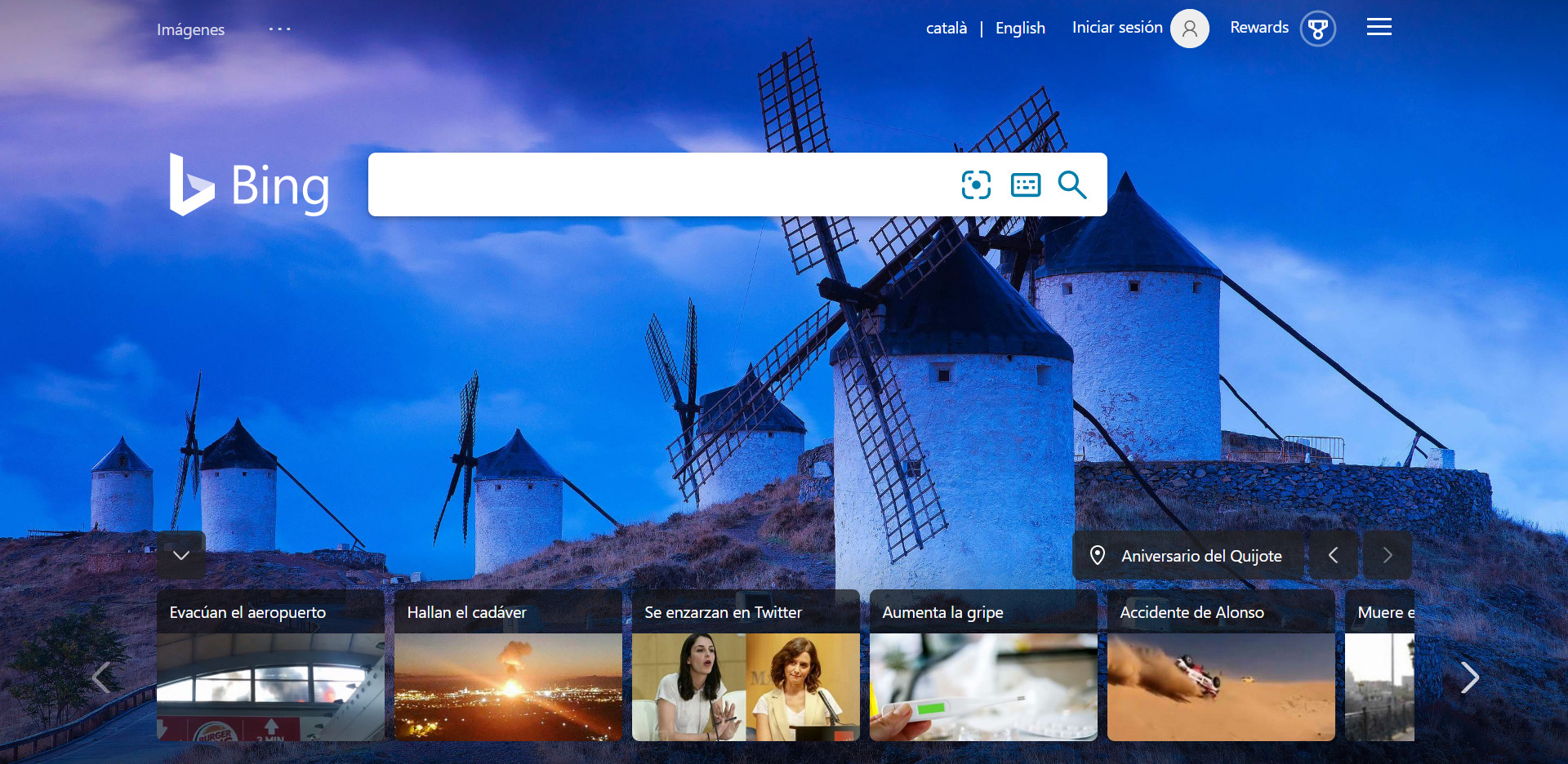Click inside the search input field
1568x764 pixels.
653,184
